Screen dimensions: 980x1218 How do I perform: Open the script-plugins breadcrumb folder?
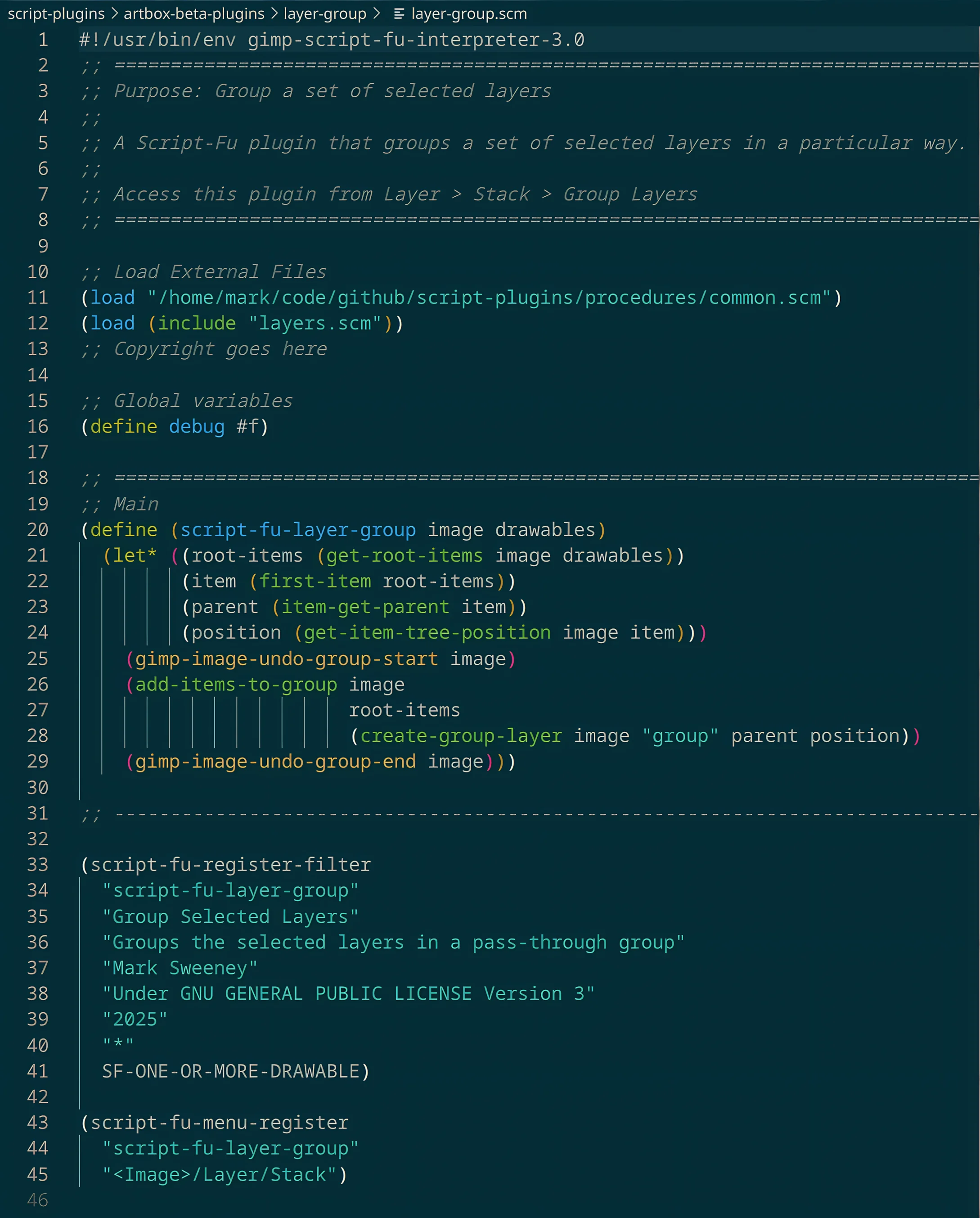(x=56, y=14)
